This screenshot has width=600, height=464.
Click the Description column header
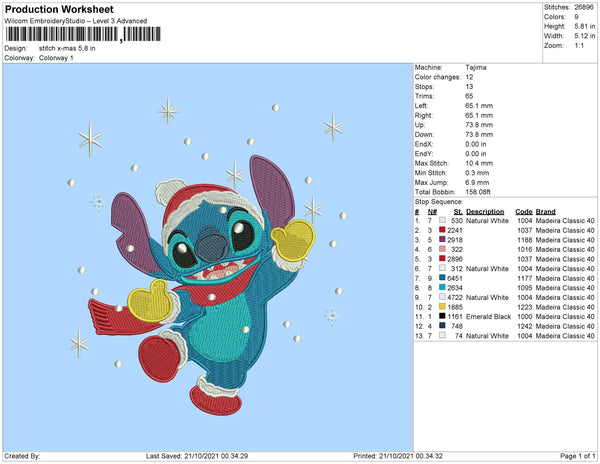click(485, 212)
